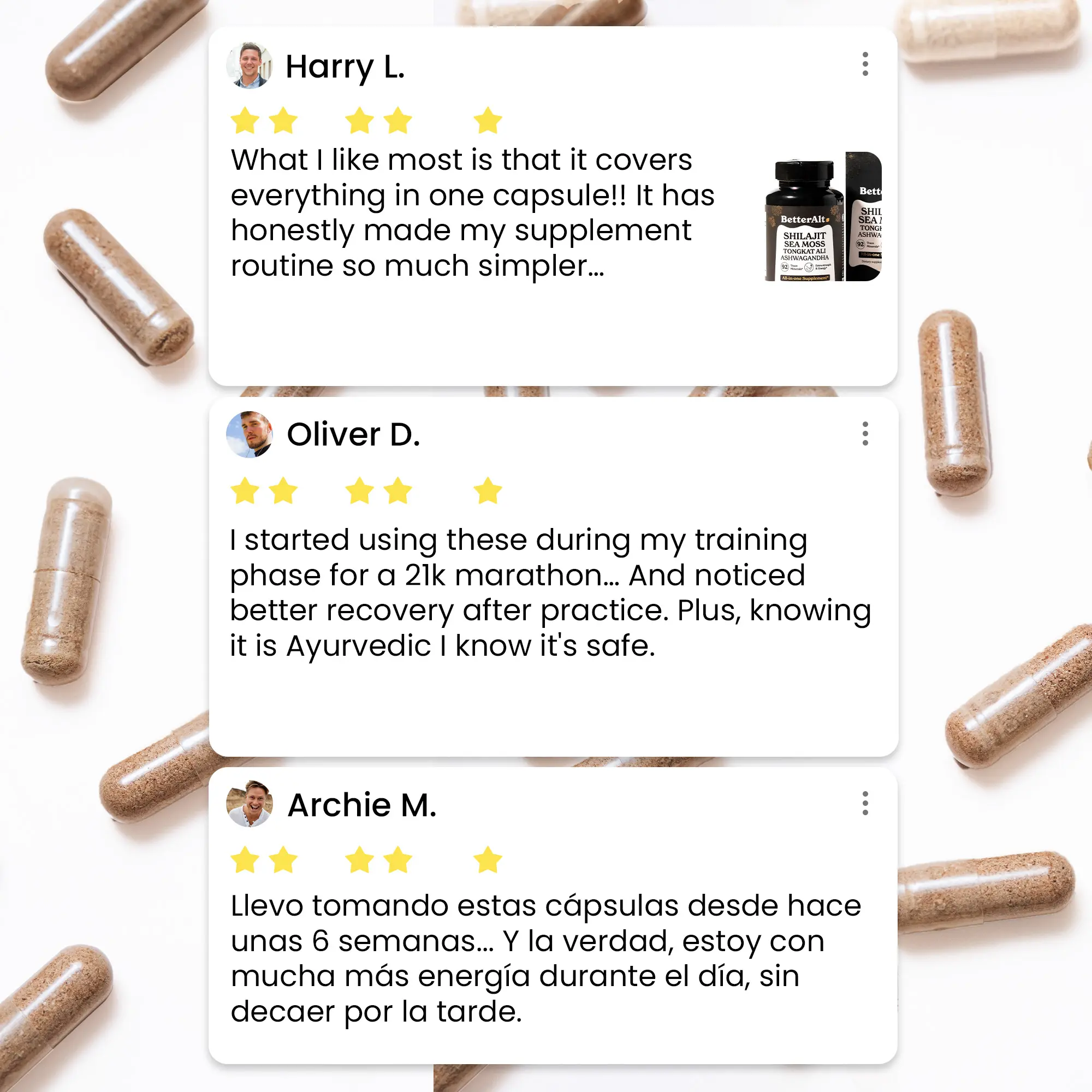Click the last star in Oliver D.'s rating

(488, 490)
